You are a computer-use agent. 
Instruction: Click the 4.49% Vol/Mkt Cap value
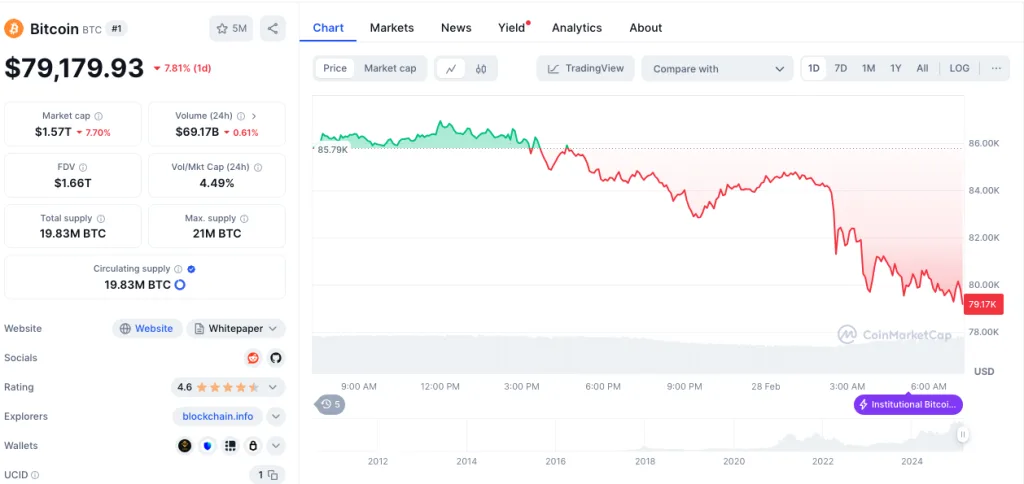(217, 183)
